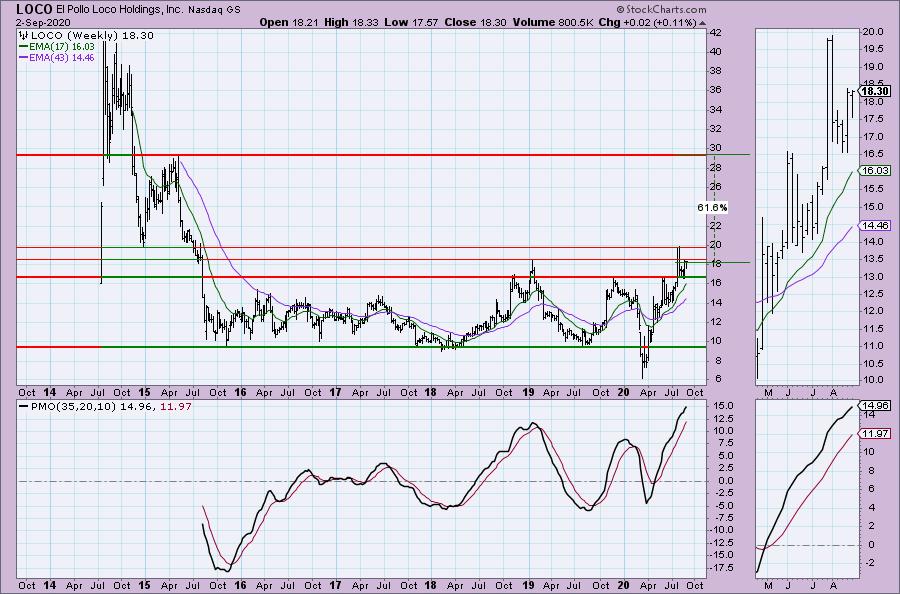Click the OHLC bar icon before LOCO (Weekly)

click(24, 36)
